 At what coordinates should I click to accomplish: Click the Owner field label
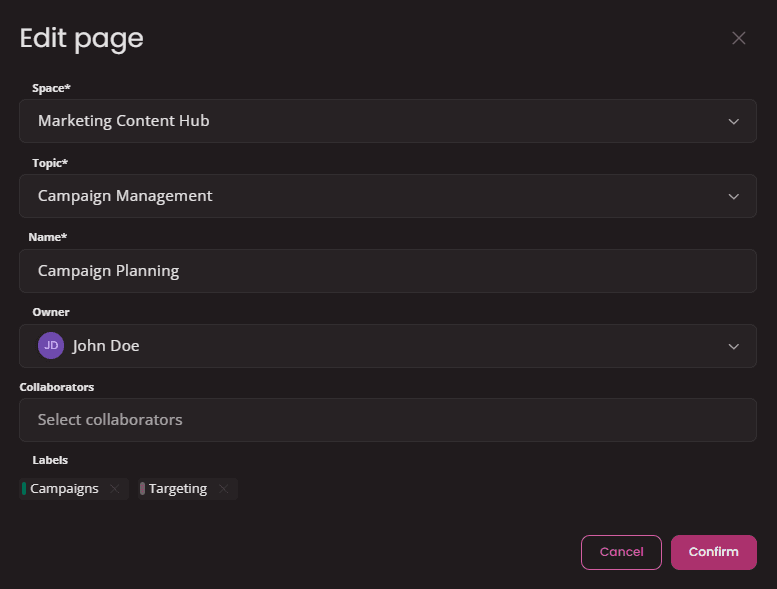(x=51, y=312)
